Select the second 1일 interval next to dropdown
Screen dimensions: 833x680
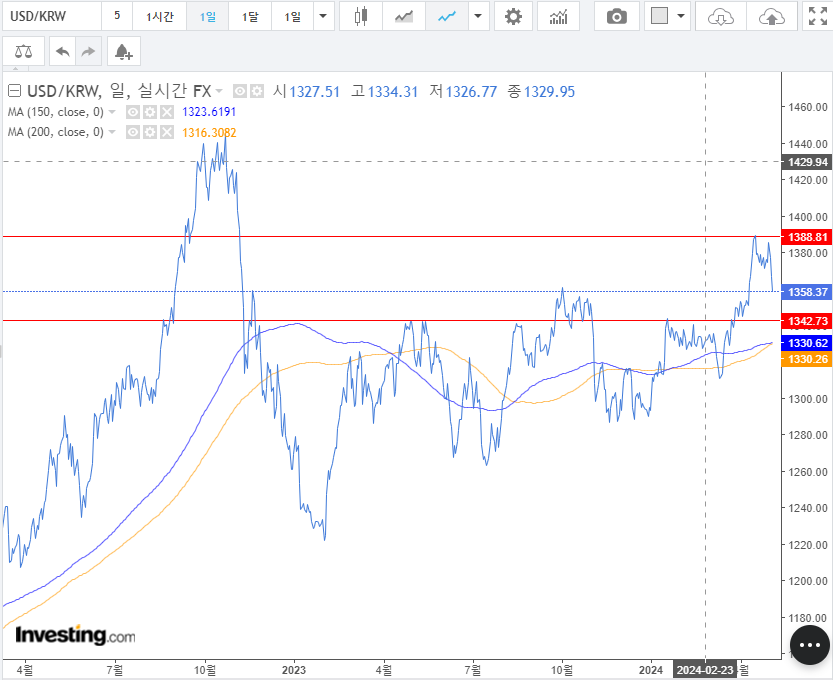(292, 16)
